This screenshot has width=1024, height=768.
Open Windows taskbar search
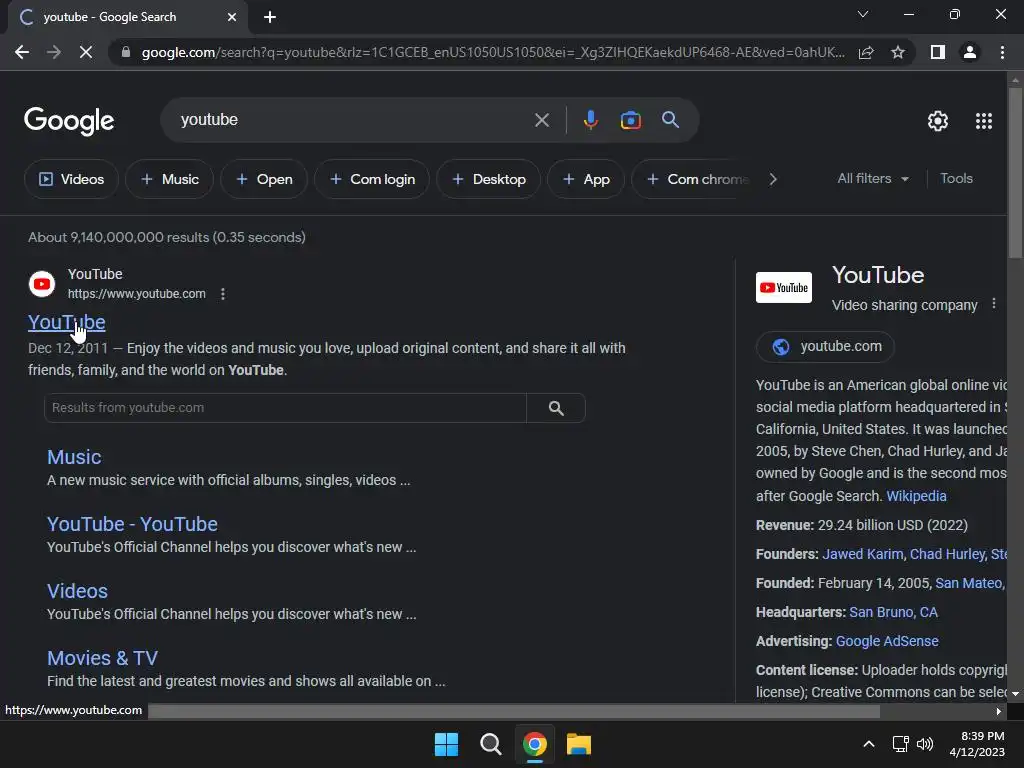click(490, 744)
